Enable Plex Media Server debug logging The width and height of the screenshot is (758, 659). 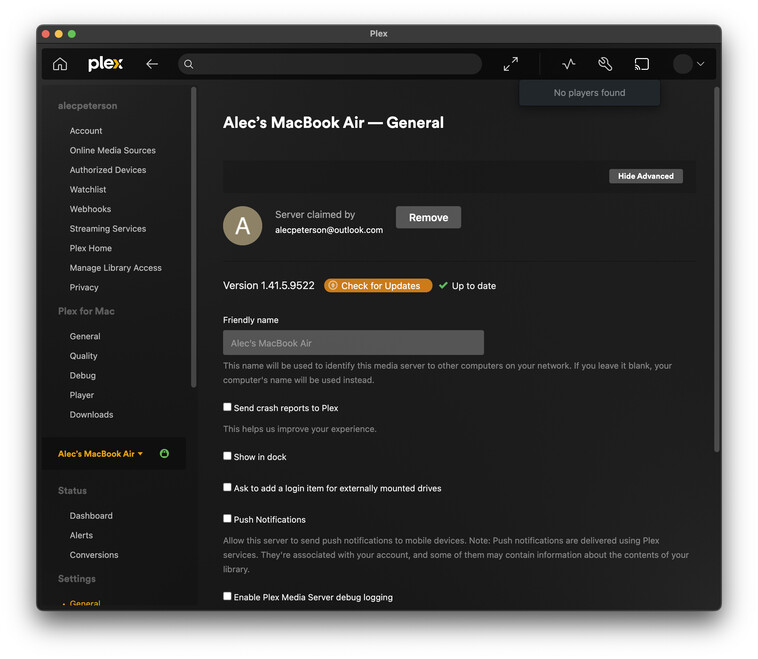coord(227,596)
